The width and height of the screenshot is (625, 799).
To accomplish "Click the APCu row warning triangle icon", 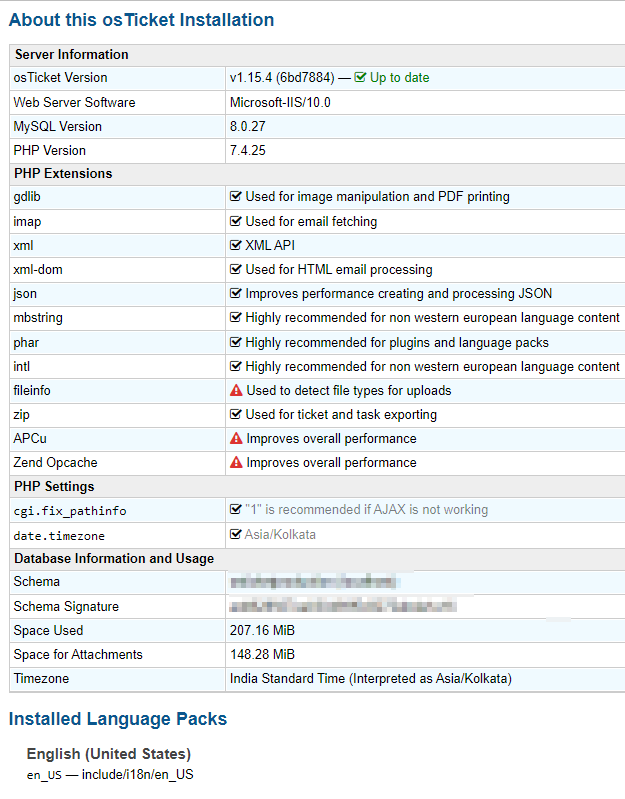I will click(236, 439).
